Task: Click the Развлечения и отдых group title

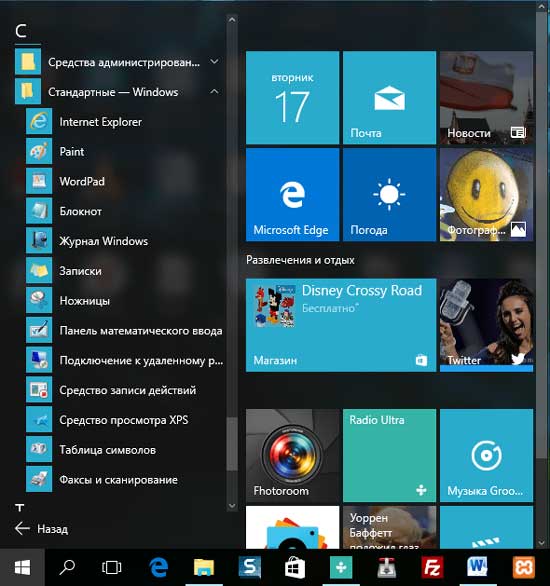Action: [300, 260]
